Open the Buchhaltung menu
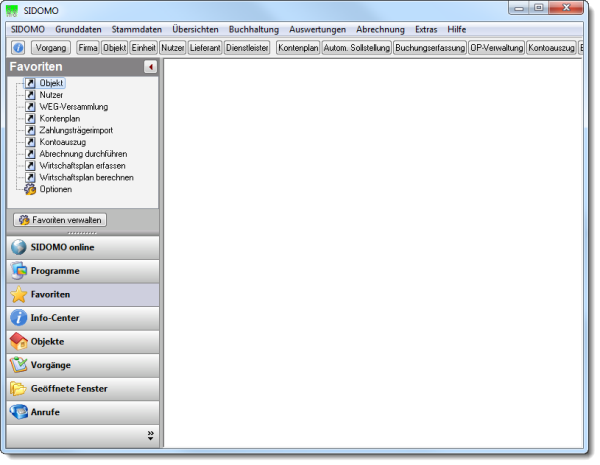This screenshot has height=465, width=600. click(x=254, y=29)
